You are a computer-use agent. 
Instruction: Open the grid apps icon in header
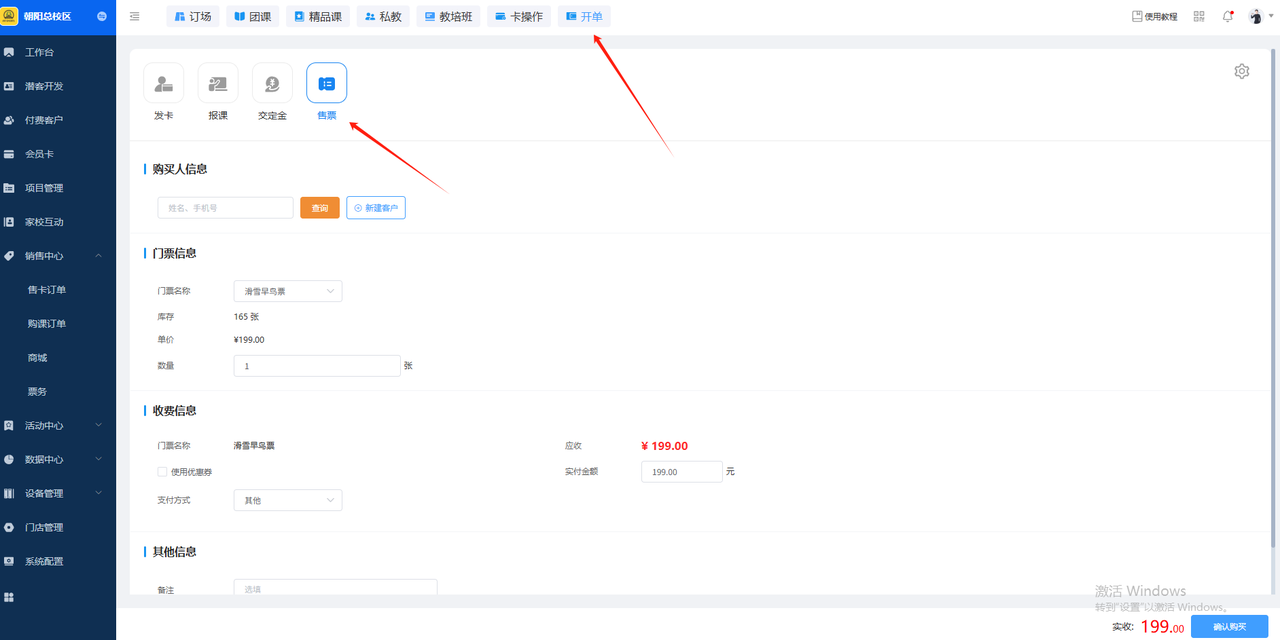point(1199,16)
